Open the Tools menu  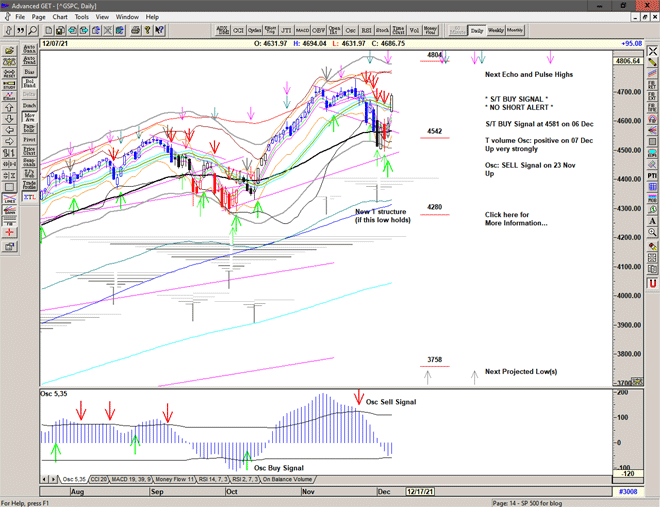82,17
